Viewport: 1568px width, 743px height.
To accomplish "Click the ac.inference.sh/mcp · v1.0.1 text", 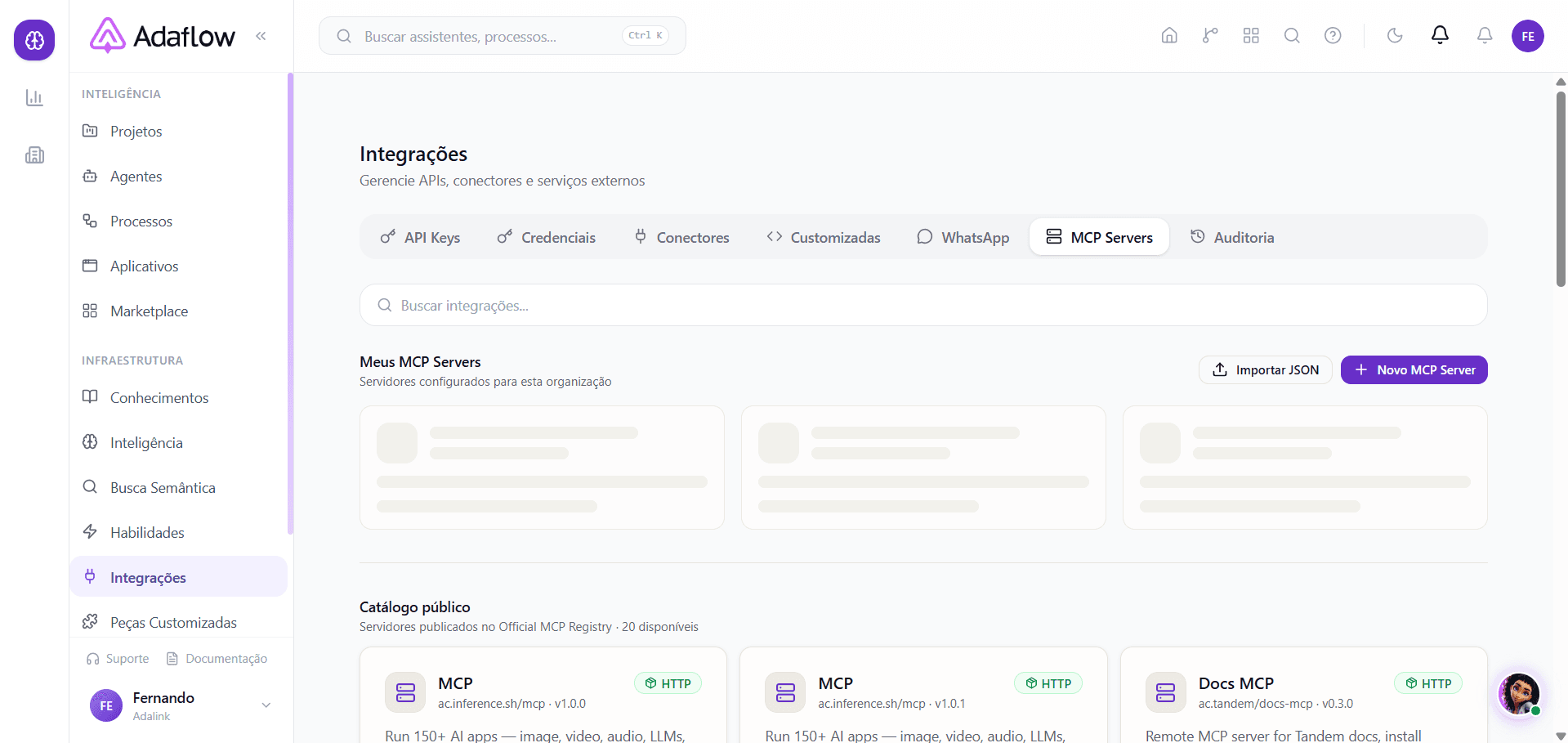I will coord(891,704).
